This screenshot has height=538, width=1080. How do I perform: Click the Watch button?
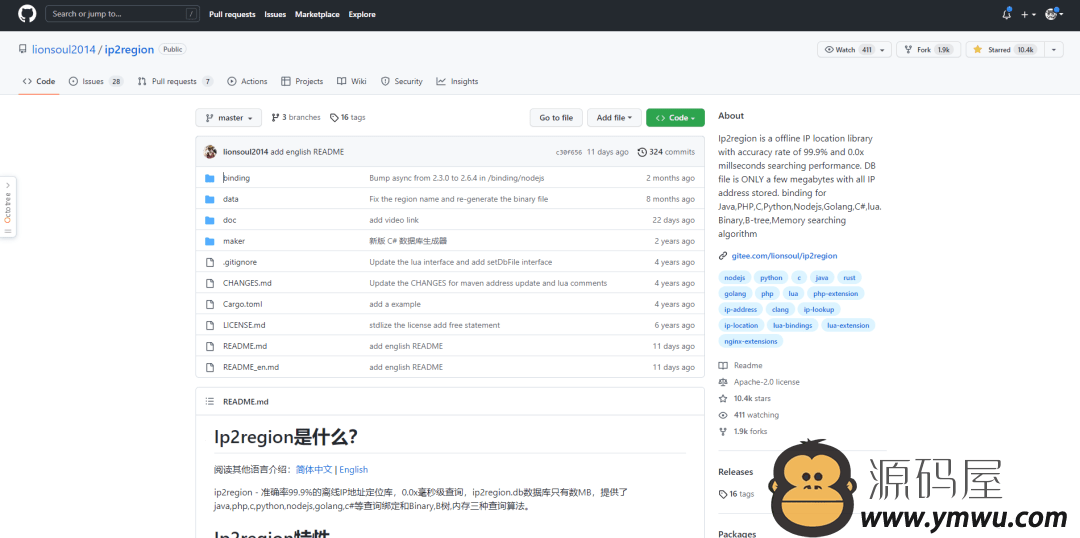pyautogui.click(x=847, y=50)
